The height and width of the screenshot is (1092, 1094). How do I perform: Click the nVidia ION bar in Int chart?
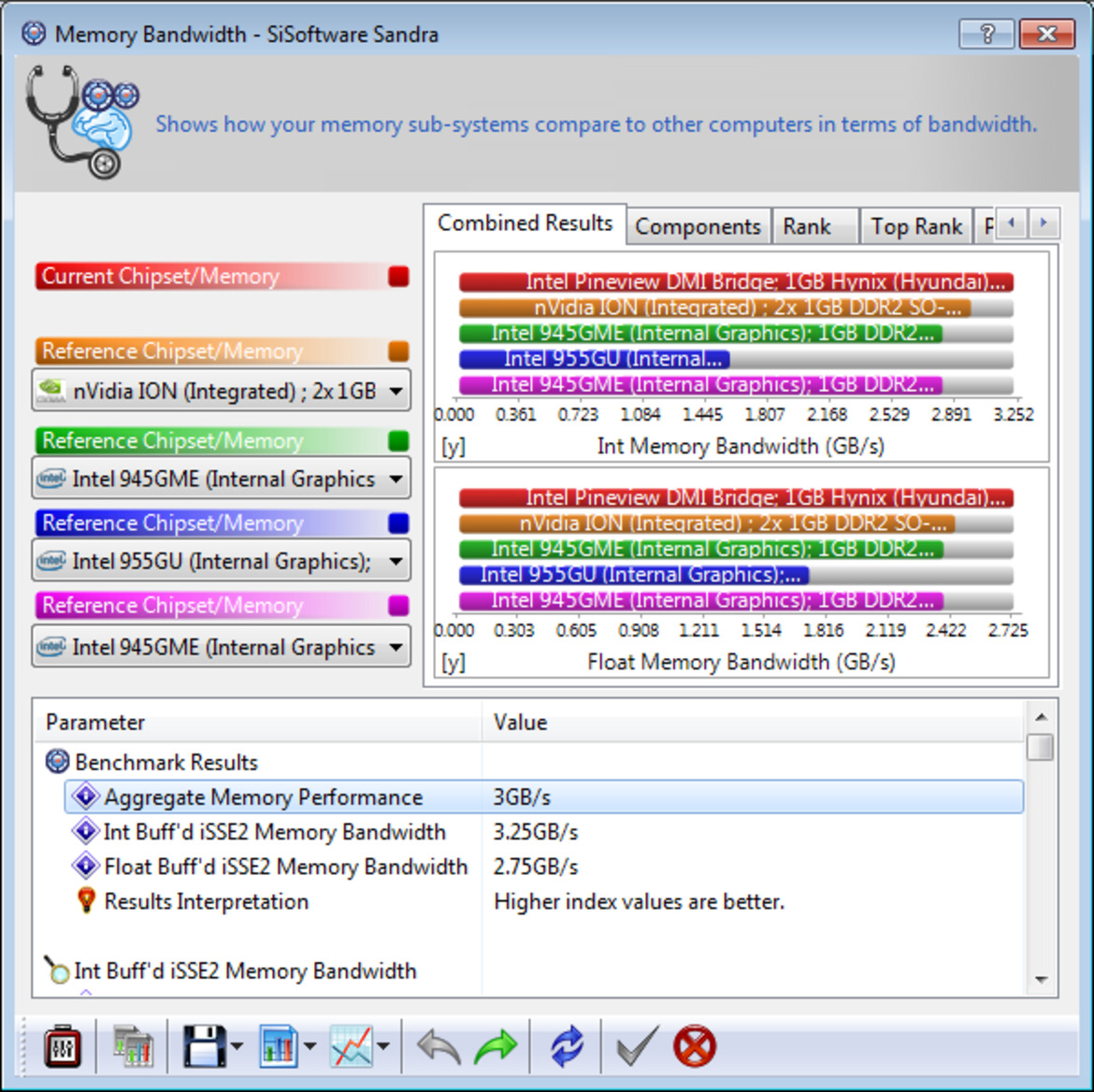tap(715, 308)
